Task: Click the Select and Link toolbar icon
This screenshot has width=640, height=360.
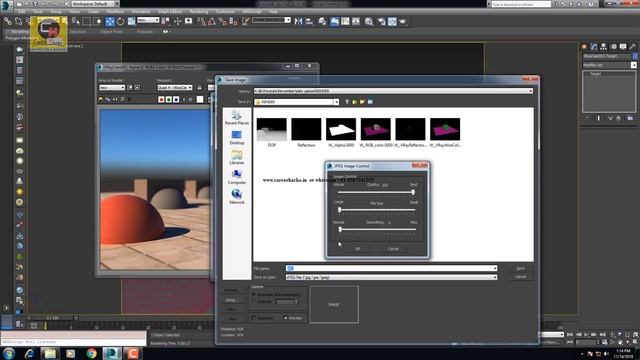Action: pos(8,21)
